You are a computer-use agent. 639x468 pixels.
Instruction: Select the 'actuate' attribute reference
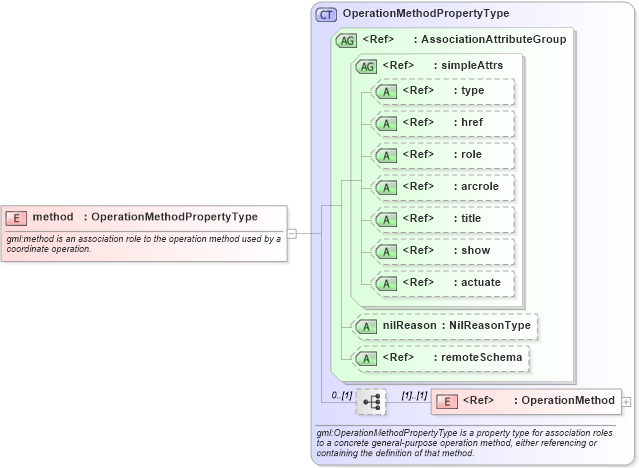[x=481, y=283]
